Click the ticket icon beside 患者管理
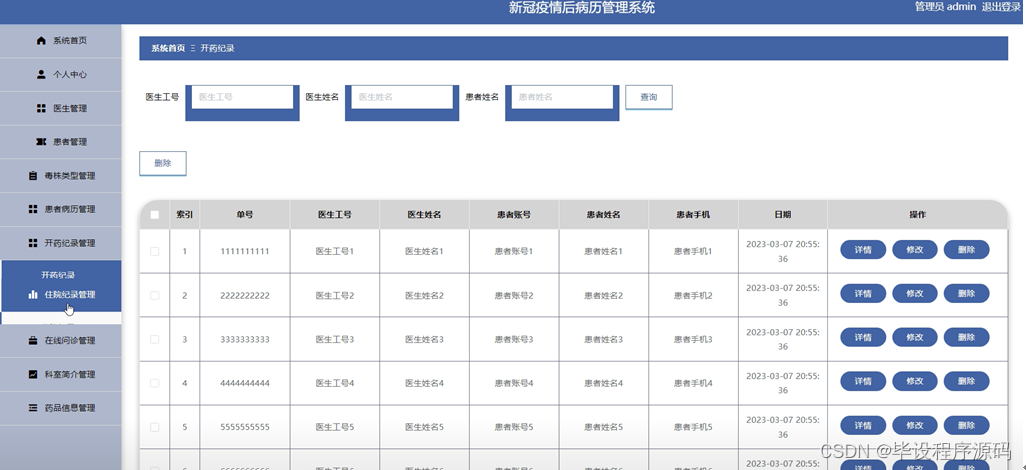 point(41,142)
